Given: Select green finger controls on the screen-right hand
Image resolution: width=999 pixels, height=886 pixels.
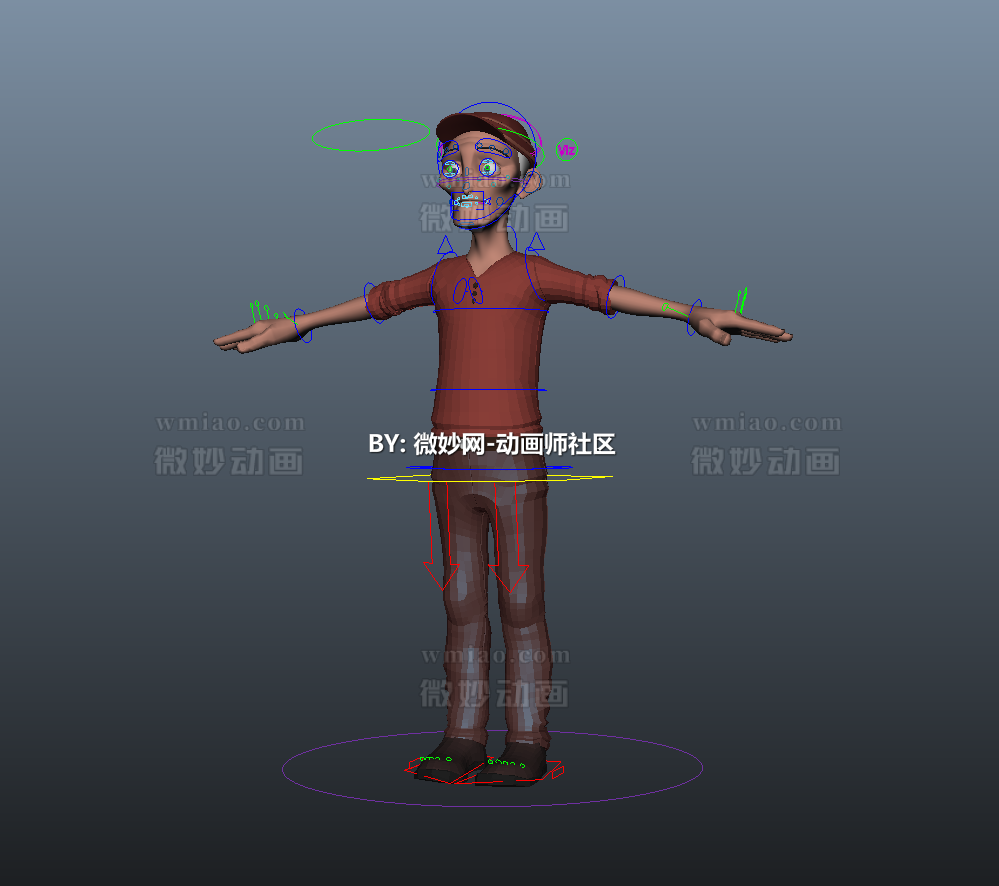Looking at the screenshot, I should [740, 300].
